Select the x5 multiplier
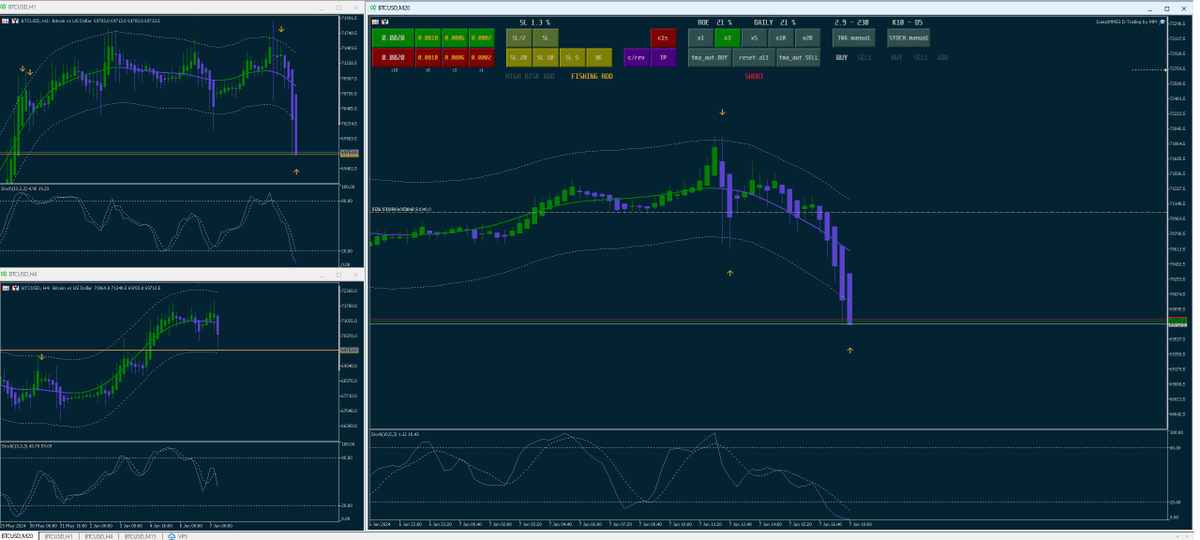Screen dimensions: 1200x540 point(754,38)
